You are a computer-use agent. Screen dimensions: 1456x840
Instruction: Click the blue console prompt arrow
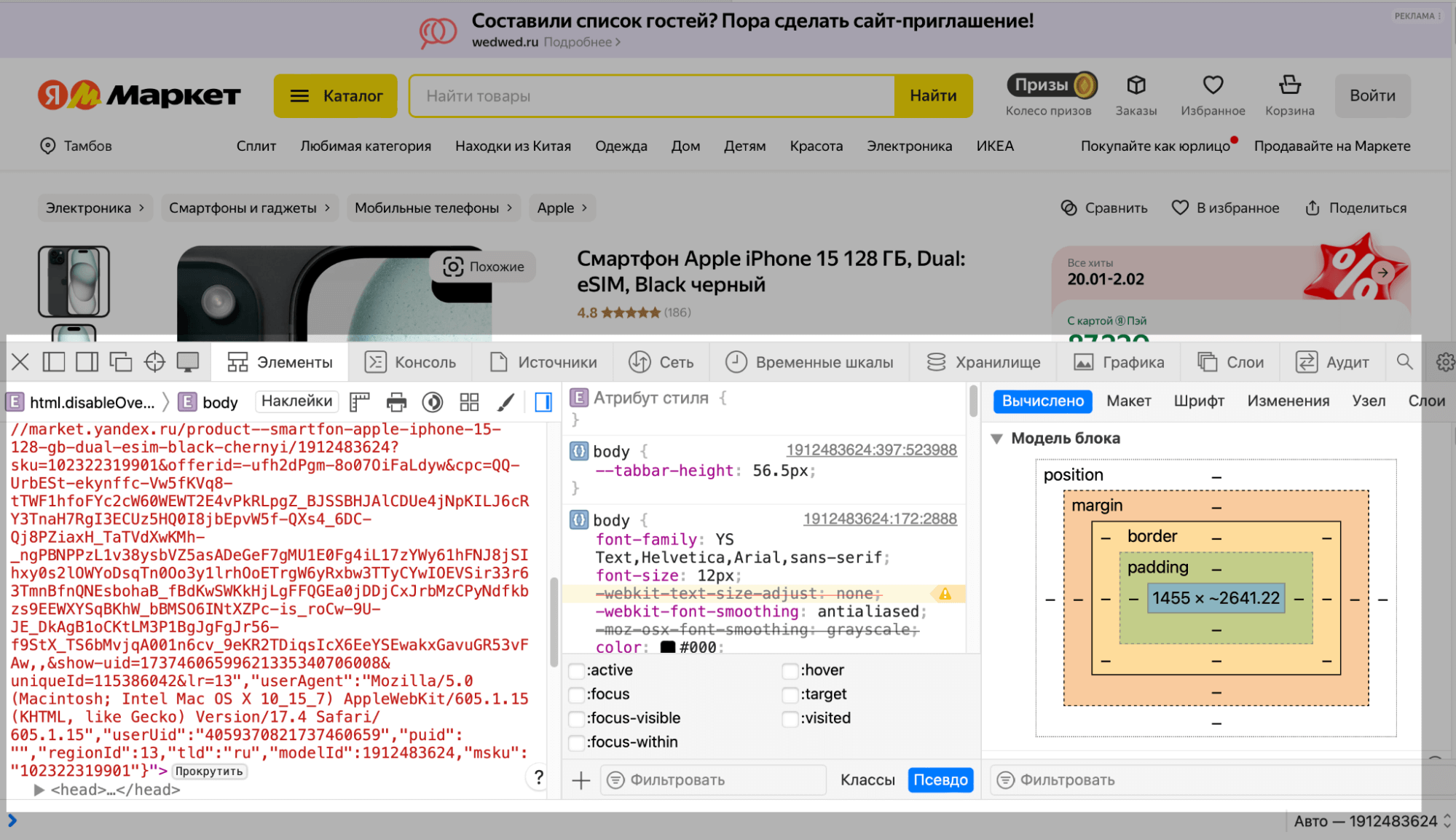12,821
